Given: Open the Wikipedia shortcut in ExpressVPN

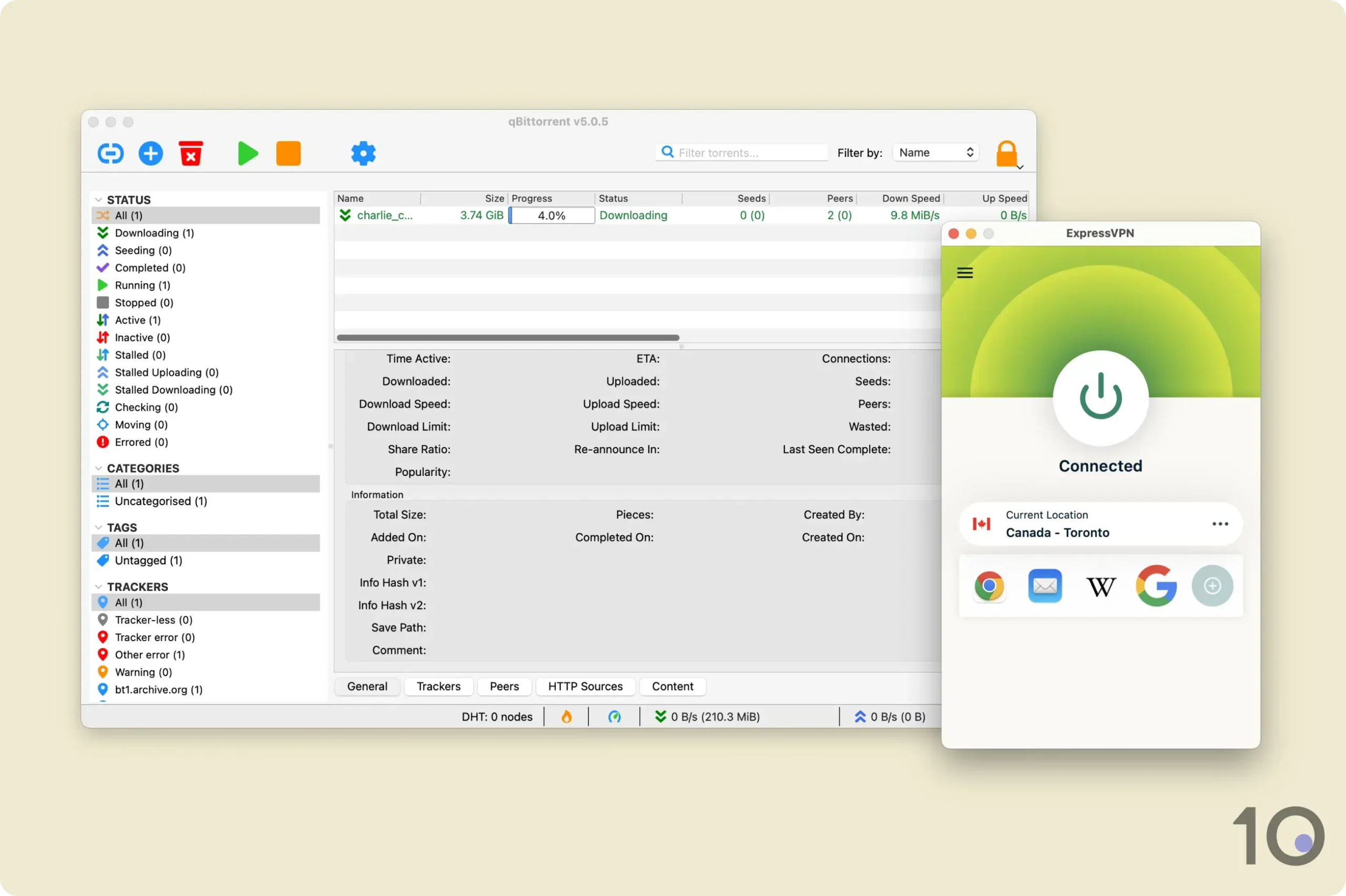Looking at the screenshot, I should click(1100, 586).
